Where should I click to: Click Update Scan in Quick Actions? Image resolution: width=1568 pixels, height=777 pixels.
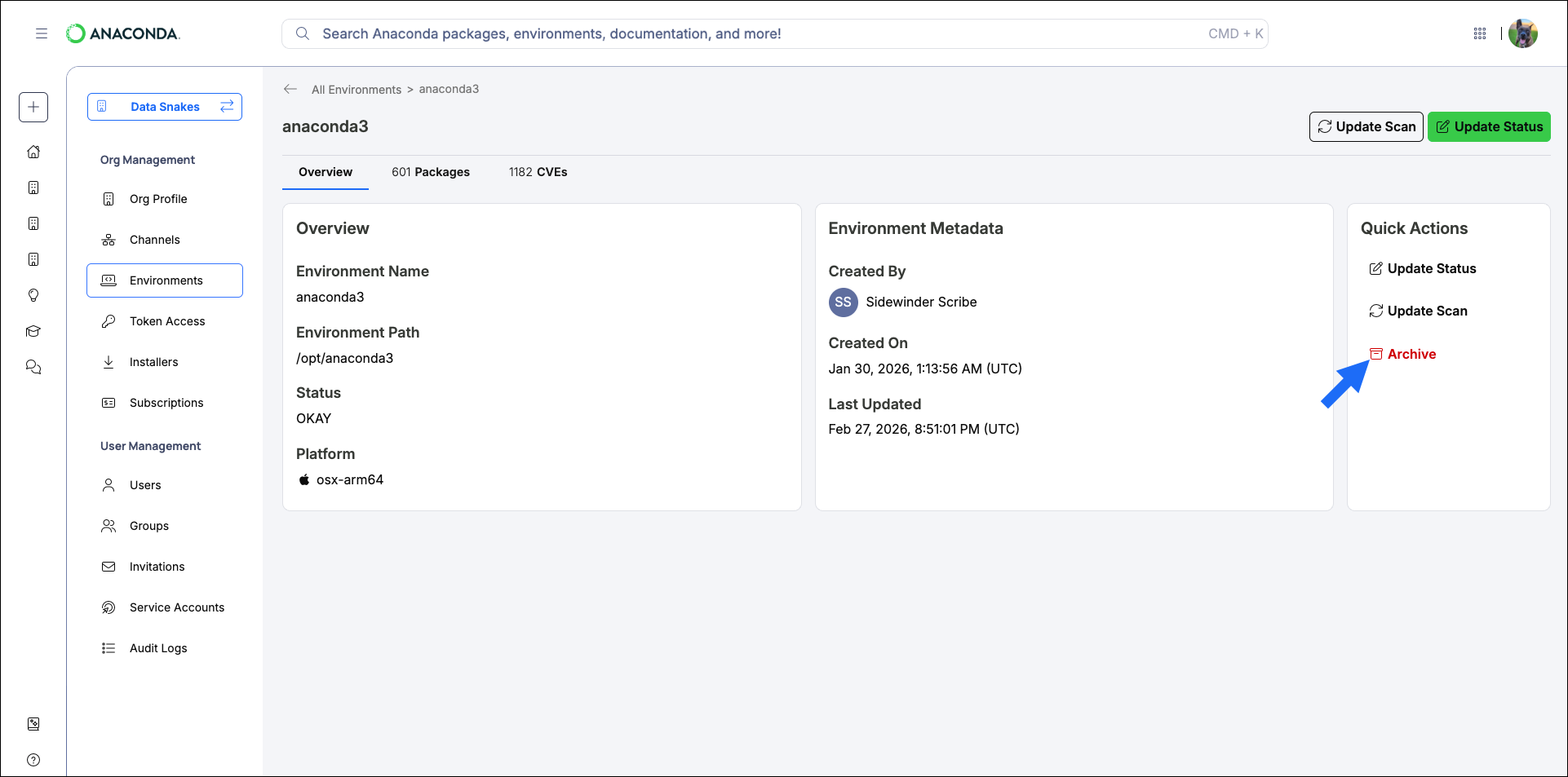pos(1418,311)
